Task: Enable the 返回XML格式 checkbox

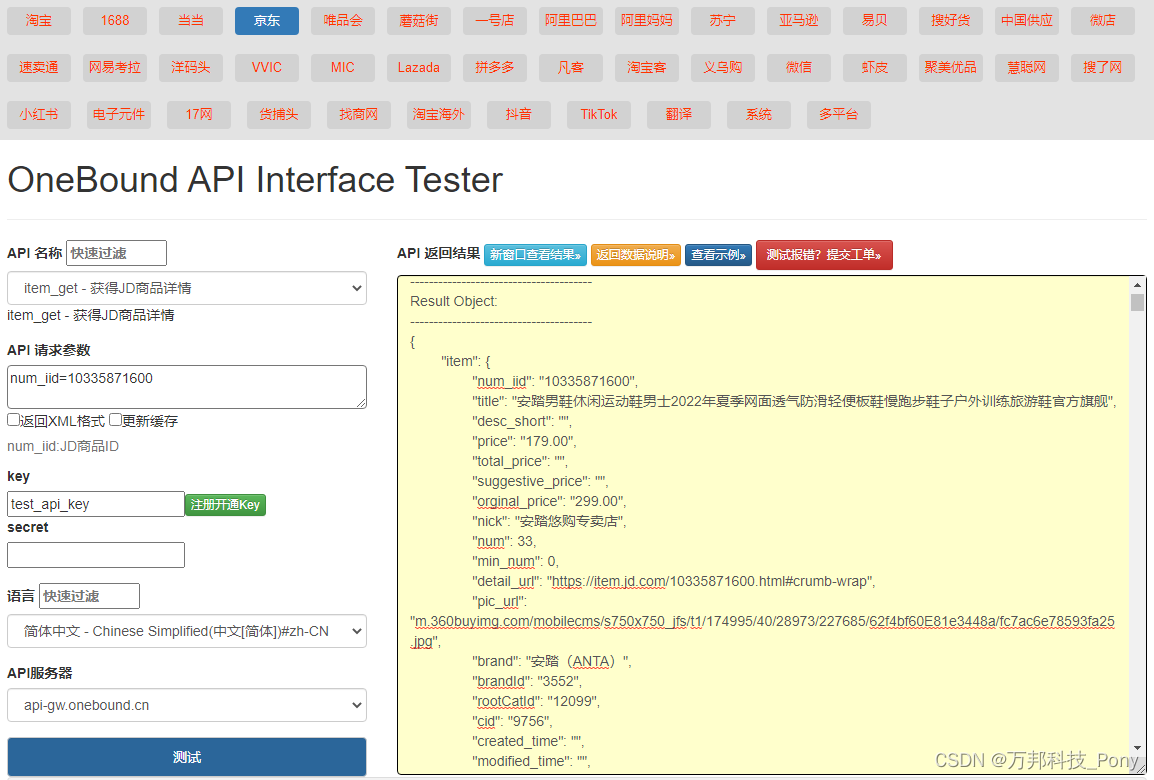Action: click(x=13, y=420)
